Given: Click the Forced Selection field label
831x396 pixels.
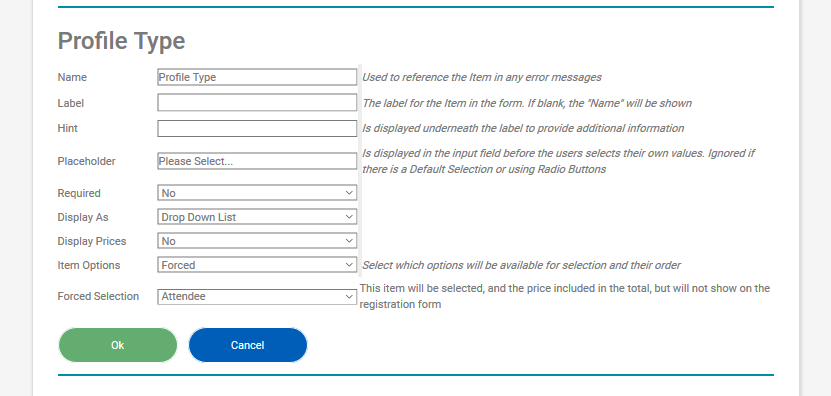Looking at the screenshot, I should [x=98, y=296].
